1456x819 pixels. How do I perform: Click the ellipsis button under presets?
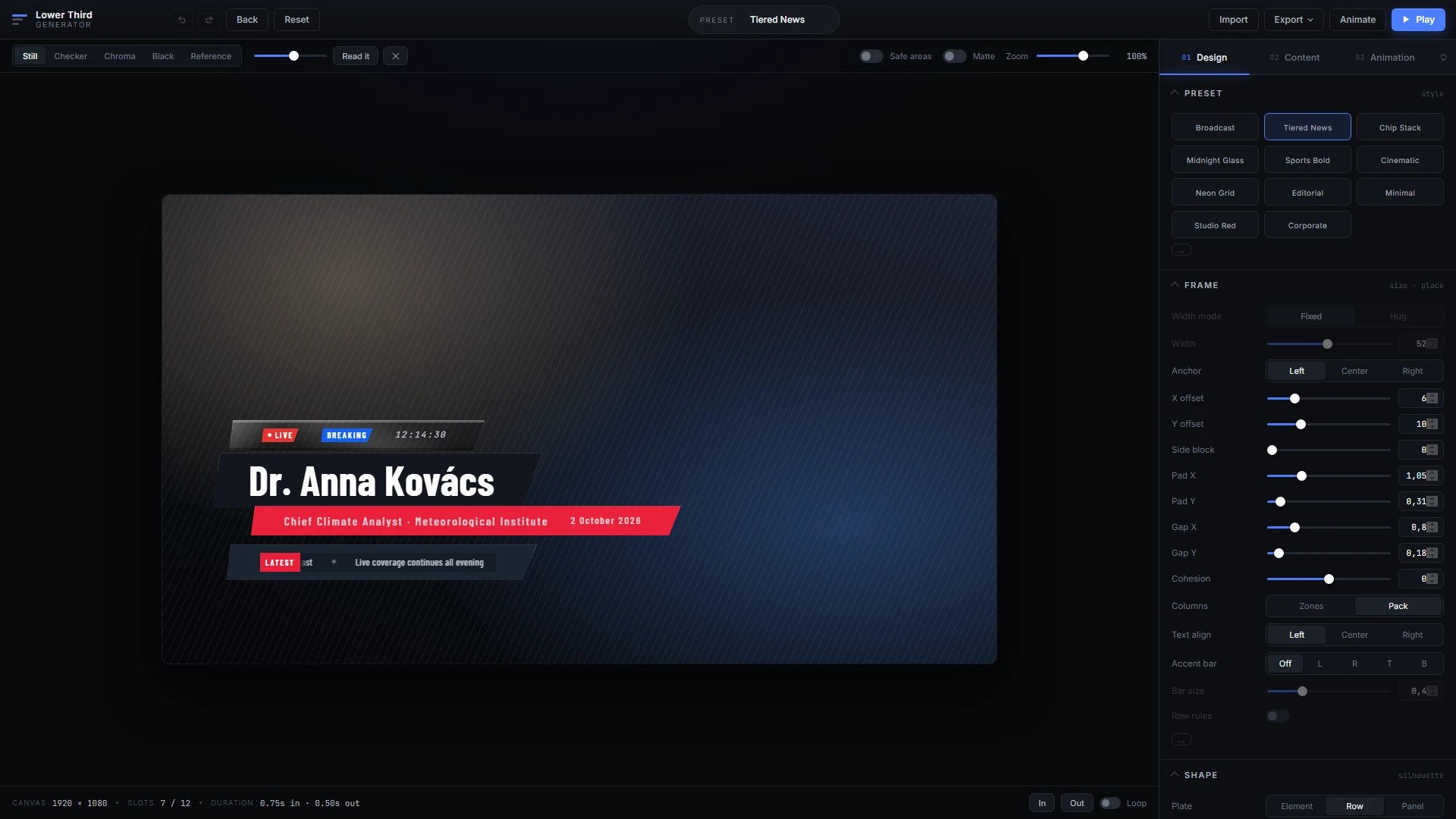pos(1181,250)
